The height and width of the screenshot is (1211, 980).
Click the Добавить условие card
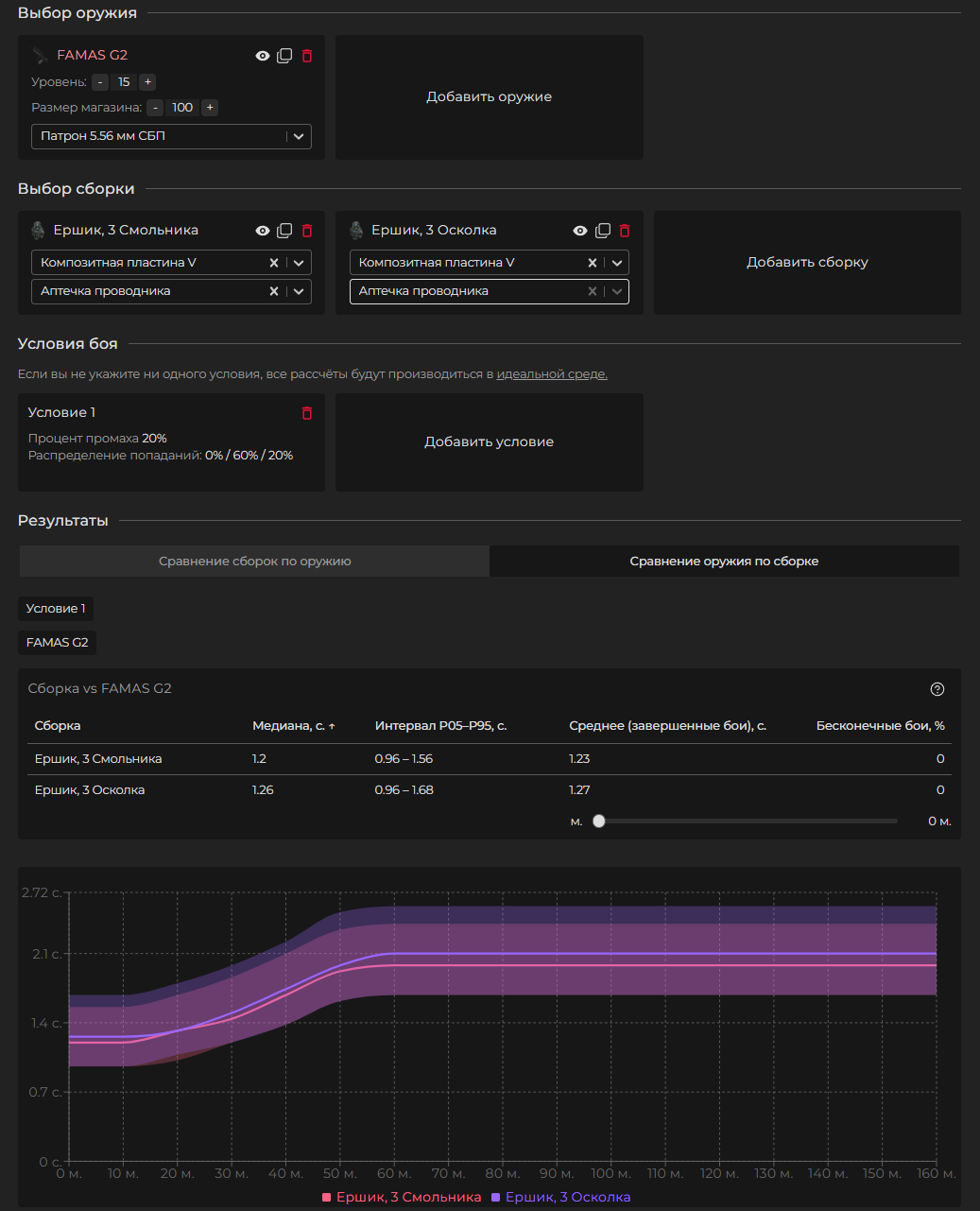(x=490, y=442)
